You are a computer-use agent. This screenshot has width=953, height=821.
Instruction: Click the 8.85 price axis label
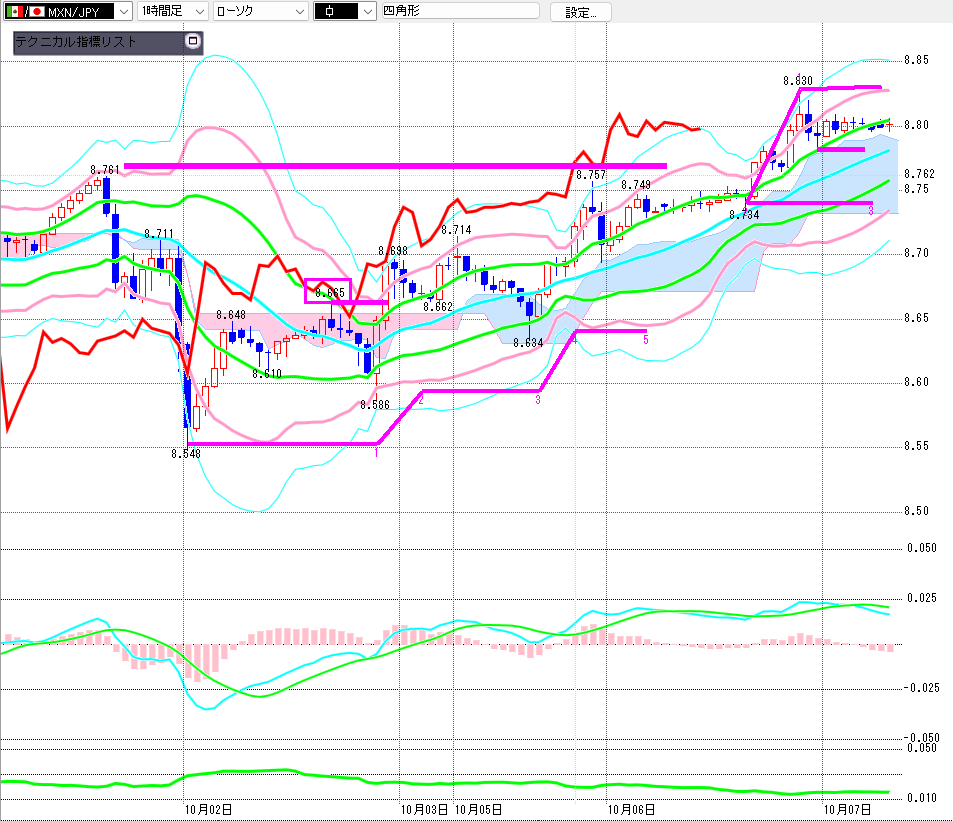[x=917, y=60]
